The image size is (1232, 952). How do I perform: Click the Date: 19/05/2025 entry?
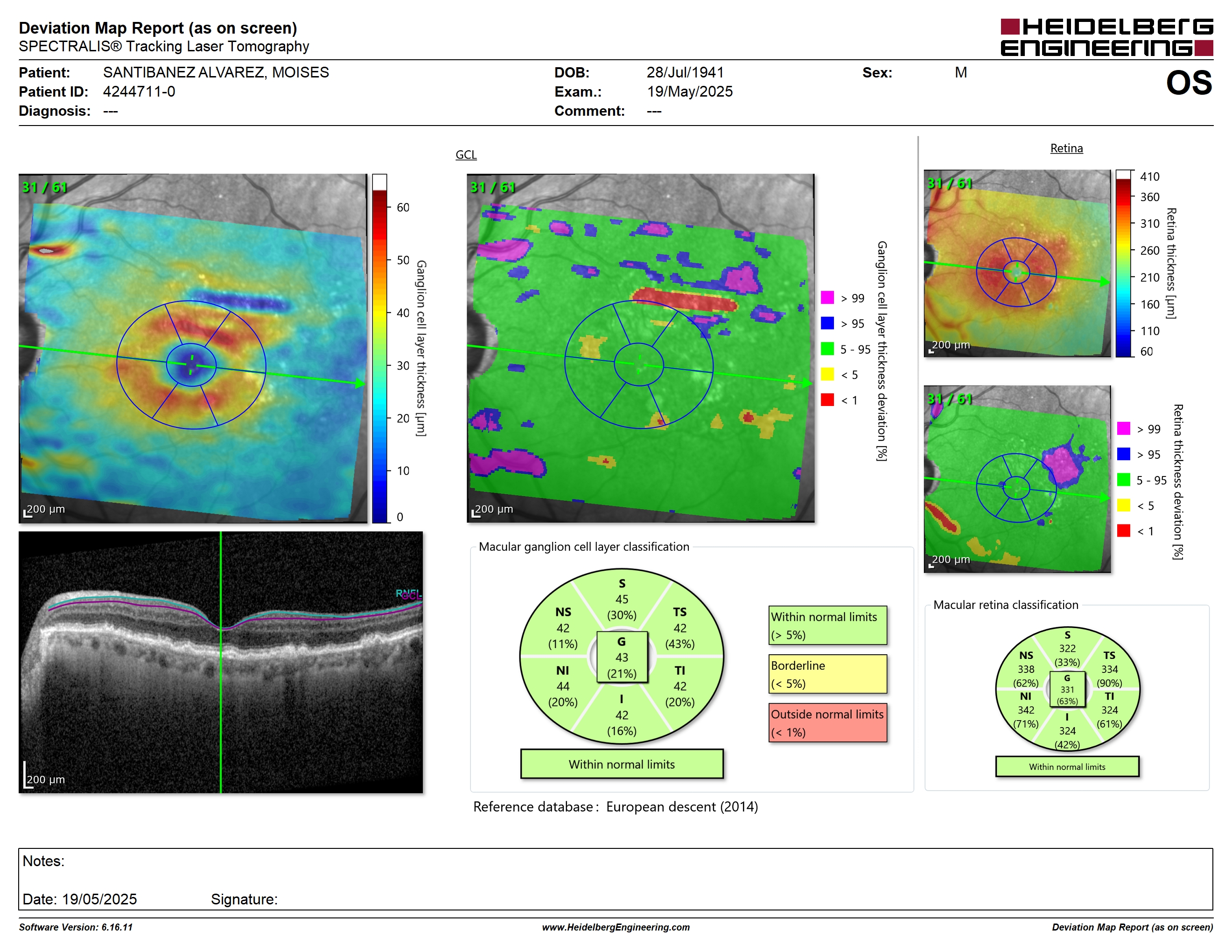[79, 899]
